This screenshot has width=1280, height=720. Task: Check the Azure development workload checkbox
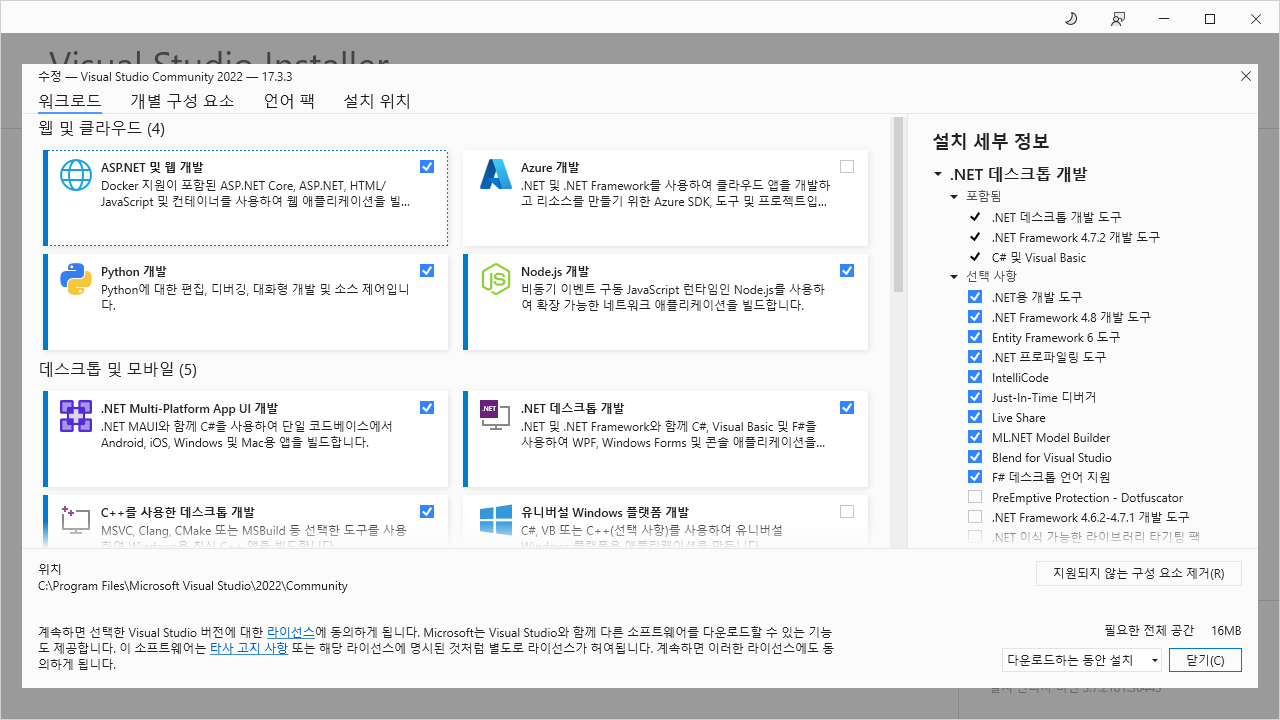[847, 167]
